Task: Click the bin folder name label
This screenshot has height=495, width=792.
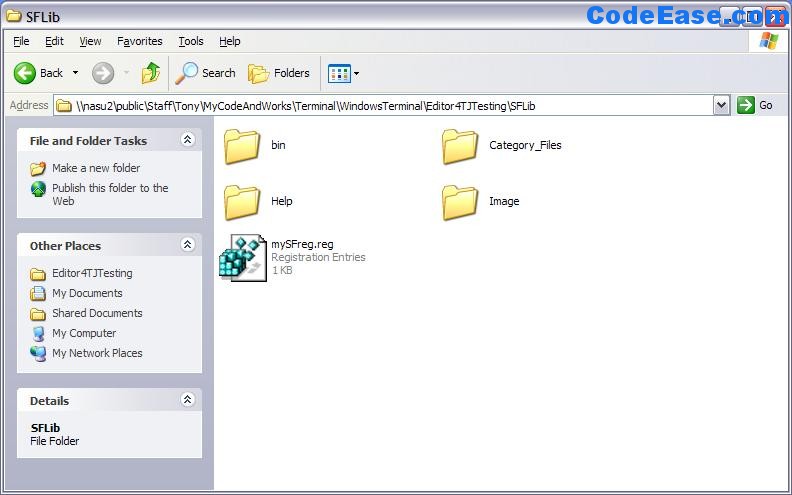Action: (278, 145)
